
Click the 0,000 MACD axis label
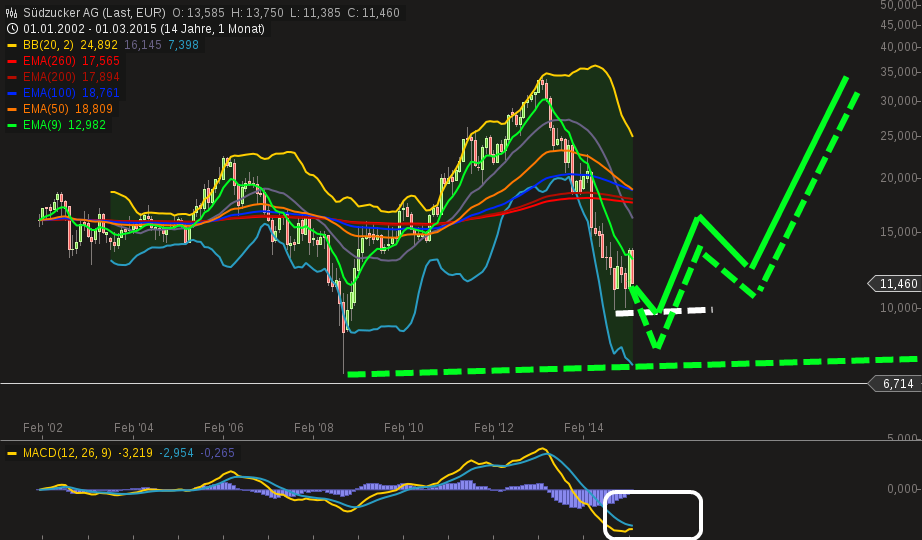(903, 489)
